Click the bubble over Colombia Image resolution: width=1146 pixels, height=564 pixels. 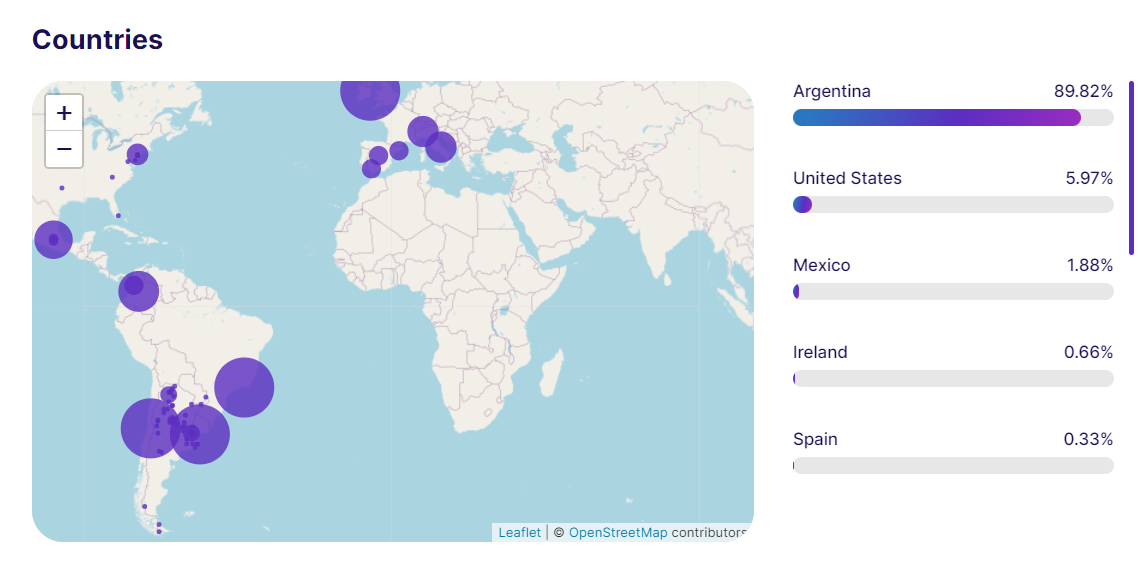(139, 291)
